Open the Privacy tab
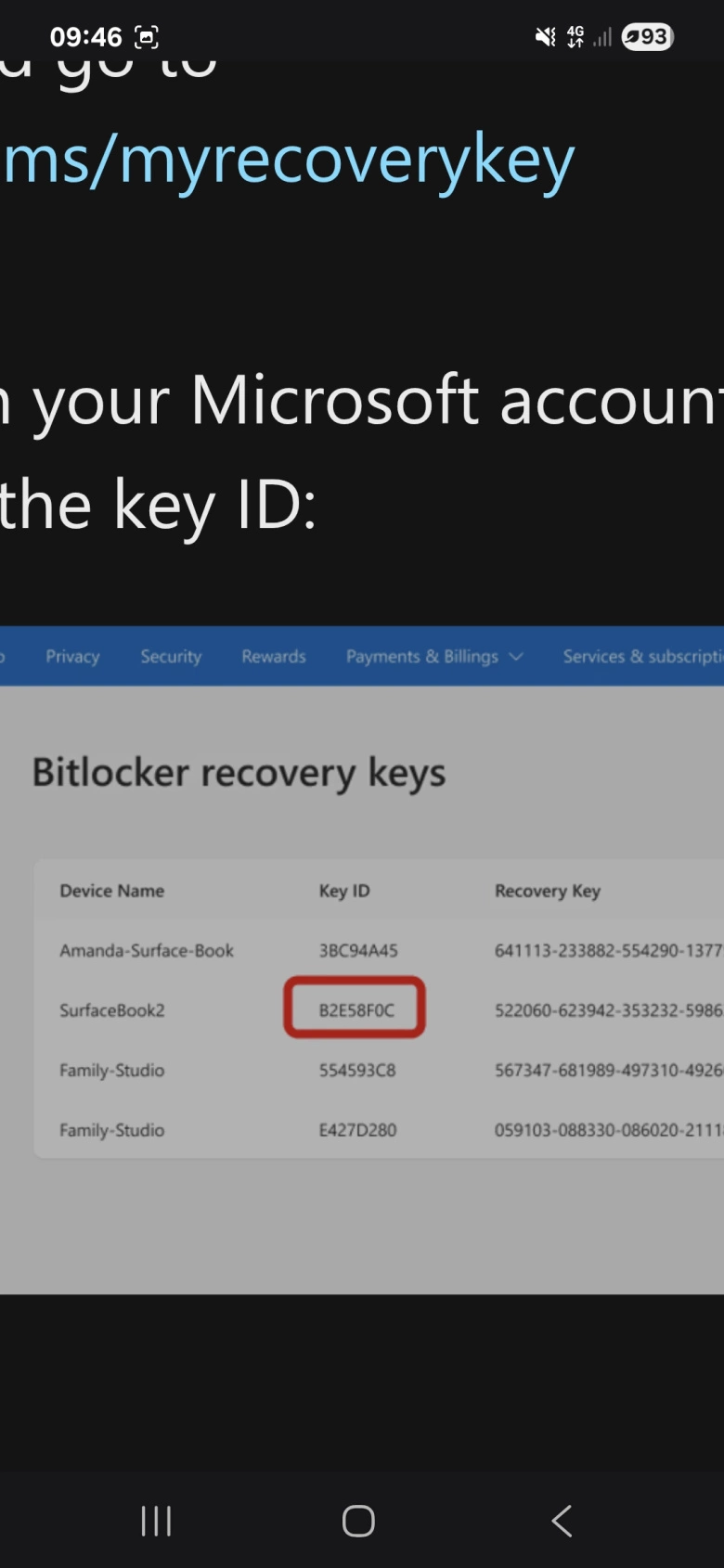The image size is (724, 1568). (x=72, y=657)
